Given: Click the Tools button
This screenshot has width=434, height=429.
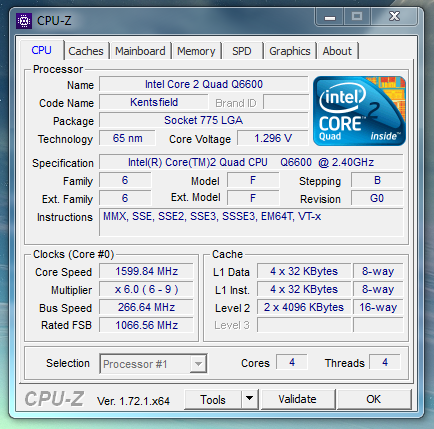Looking at the screenshot, I should click(x=213, y=399).
